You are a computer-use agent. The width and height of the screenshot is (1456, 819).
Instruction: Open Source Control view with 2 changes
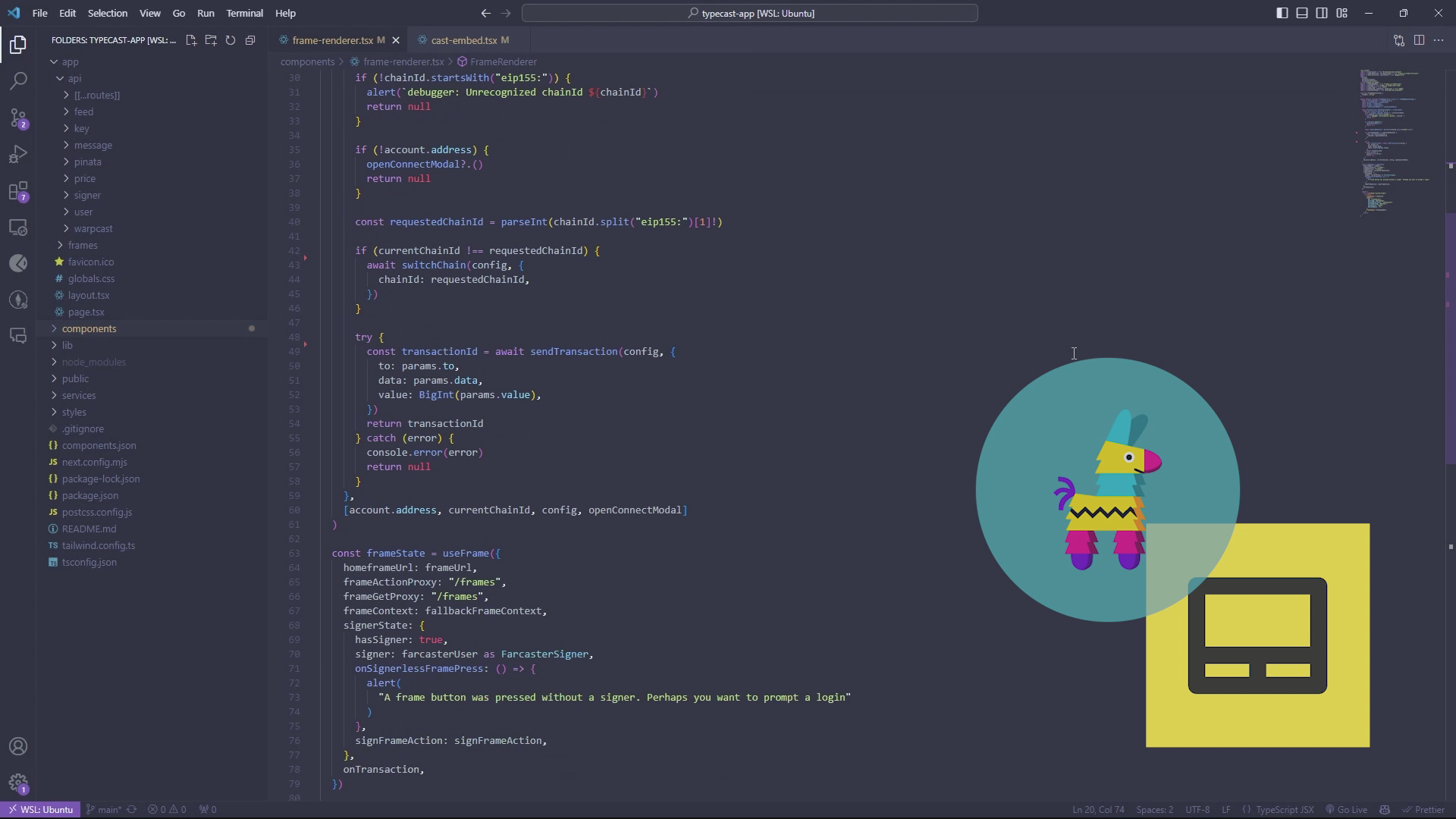pos(18,118)
